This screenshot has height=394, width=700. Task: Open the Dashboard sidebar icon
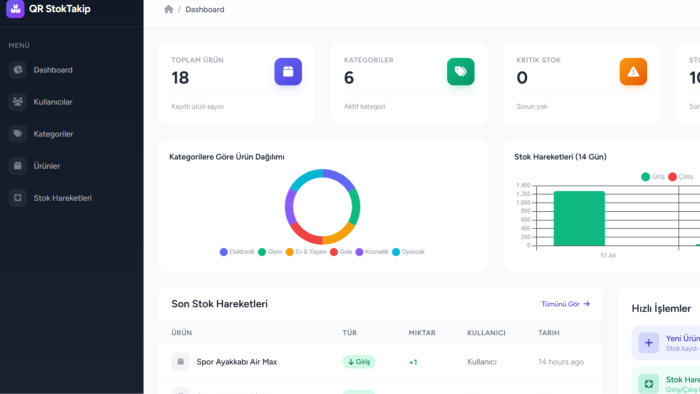point(18,70)
